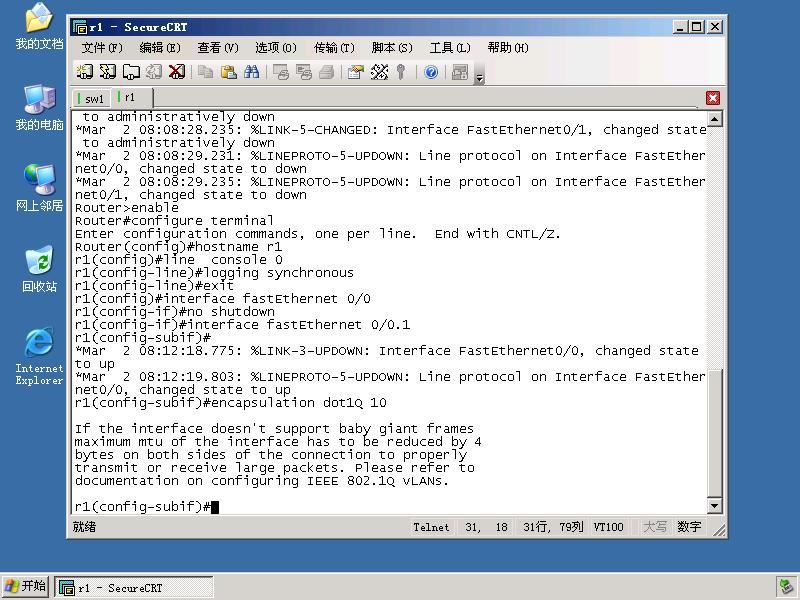Open the 脚本(S) menu
800x600 pixels.
pos(392,48)
